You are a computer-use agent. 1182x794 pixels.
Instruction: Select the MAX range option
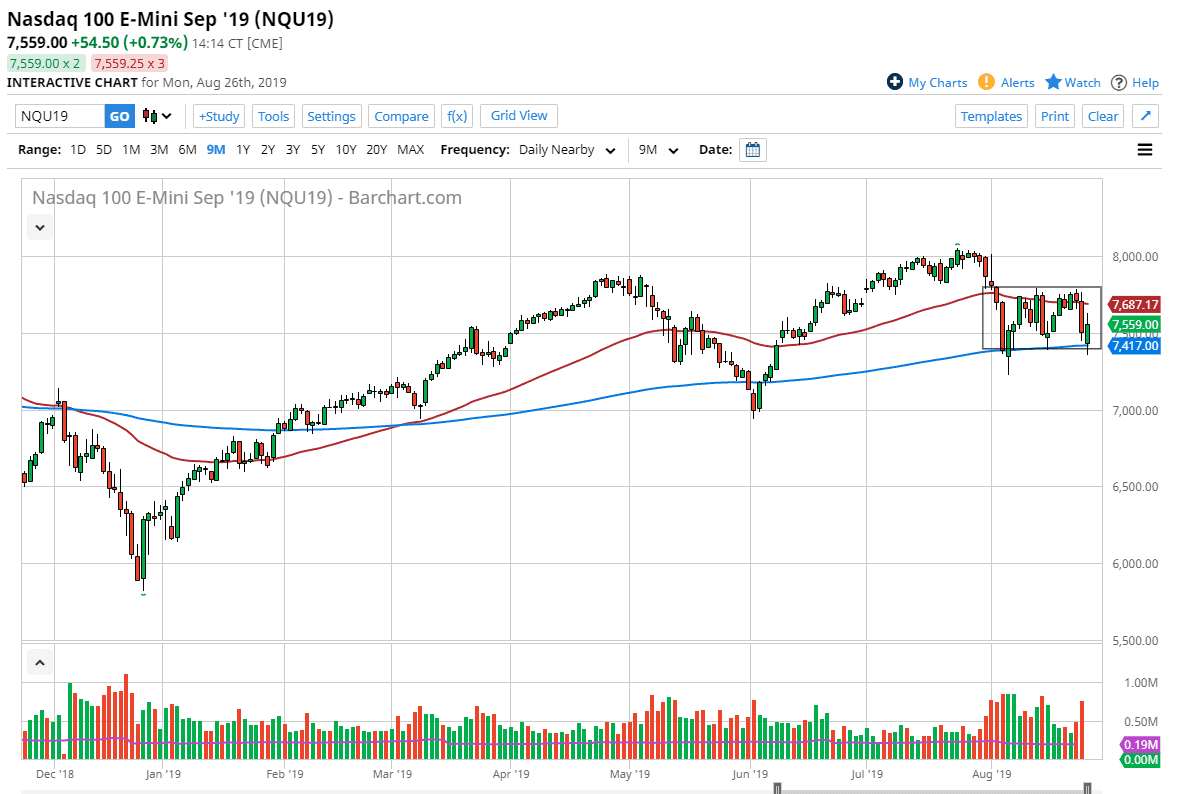[x=410, y=149]
